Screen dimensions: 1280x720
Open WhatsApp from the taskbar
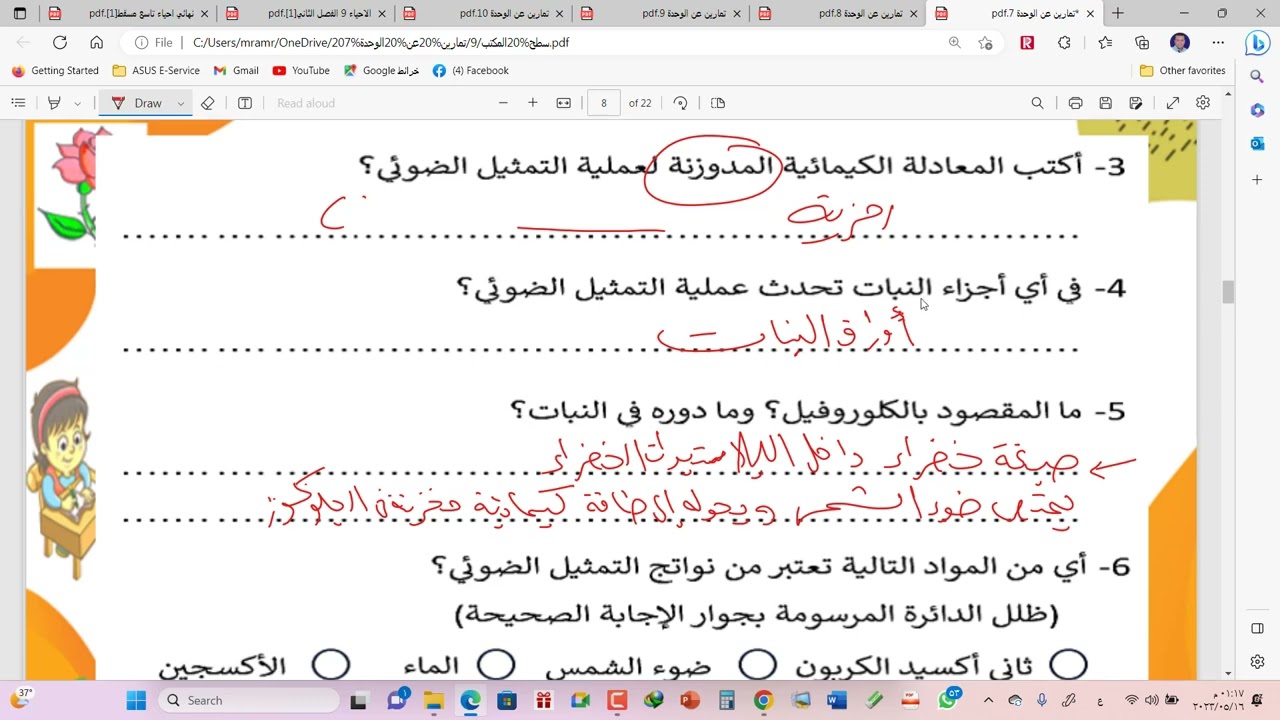pos(947,700)
